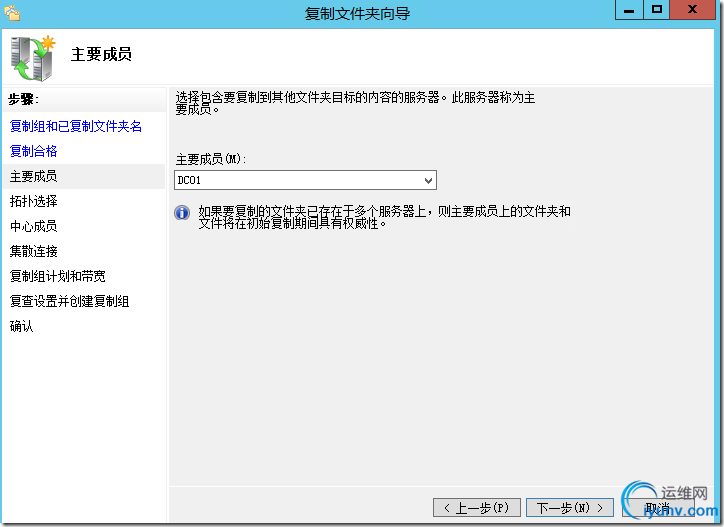Maximize the 复制文件夹向导 window
The height and width of the screenshot is (527, 724).
[x=656, y=10]
